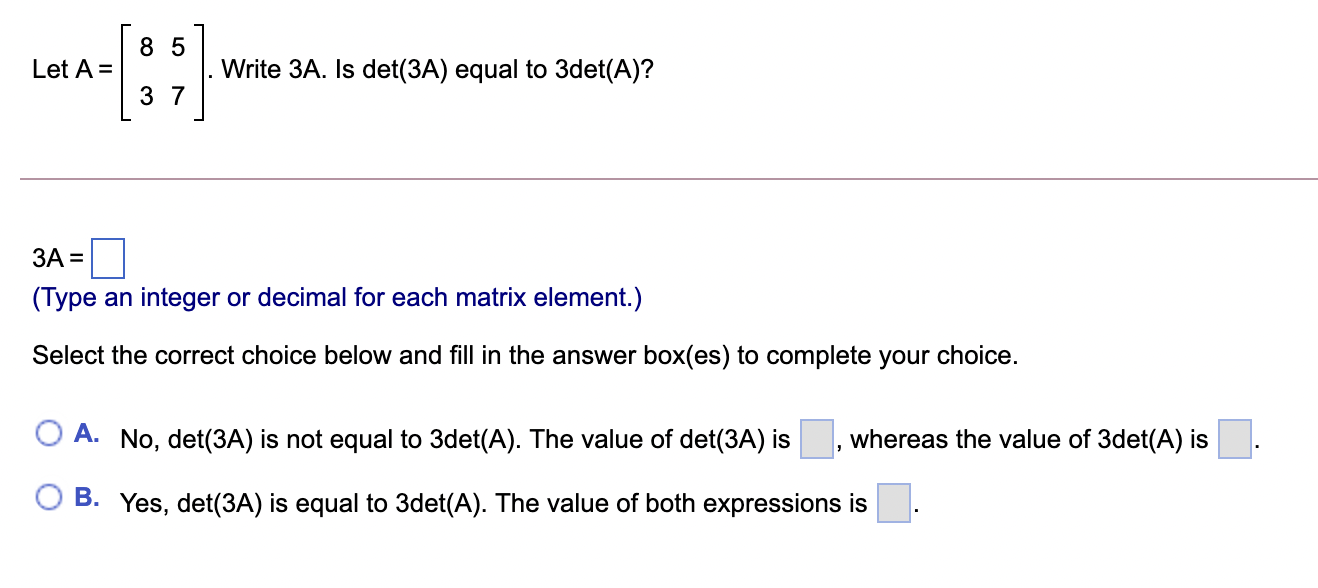Select radio button for choice A
This screenshot has width=1318, height=588.
tap(48, 433)
